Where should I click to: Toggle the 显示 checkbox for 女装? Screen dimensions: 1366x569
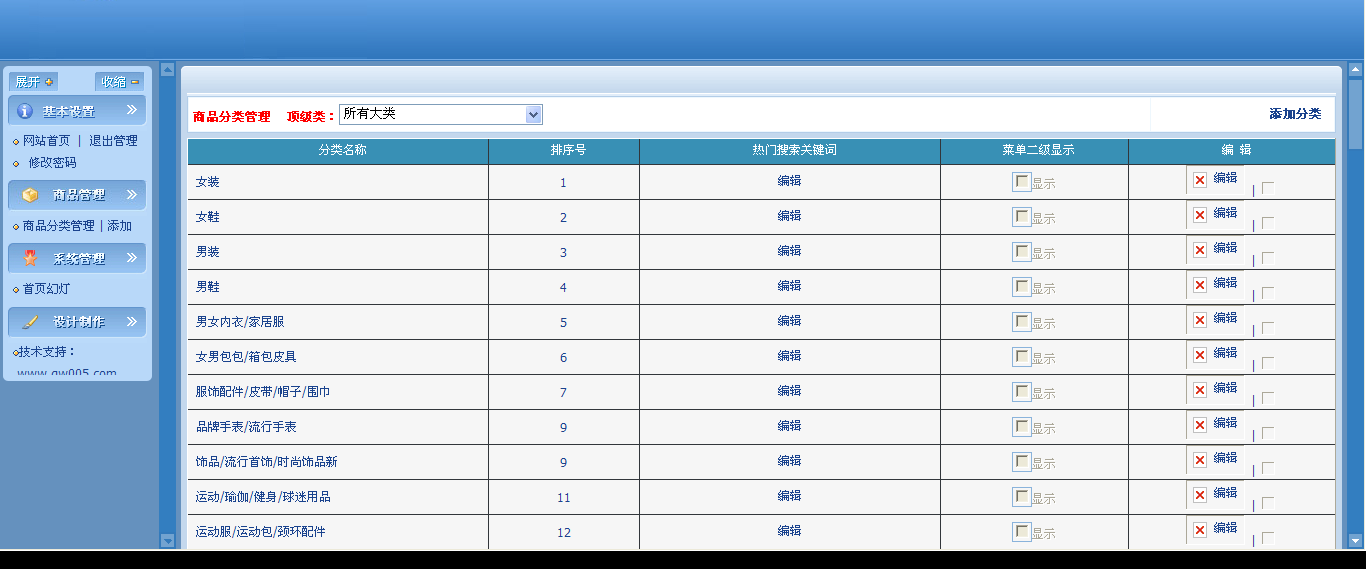[x=1021, y=181]
